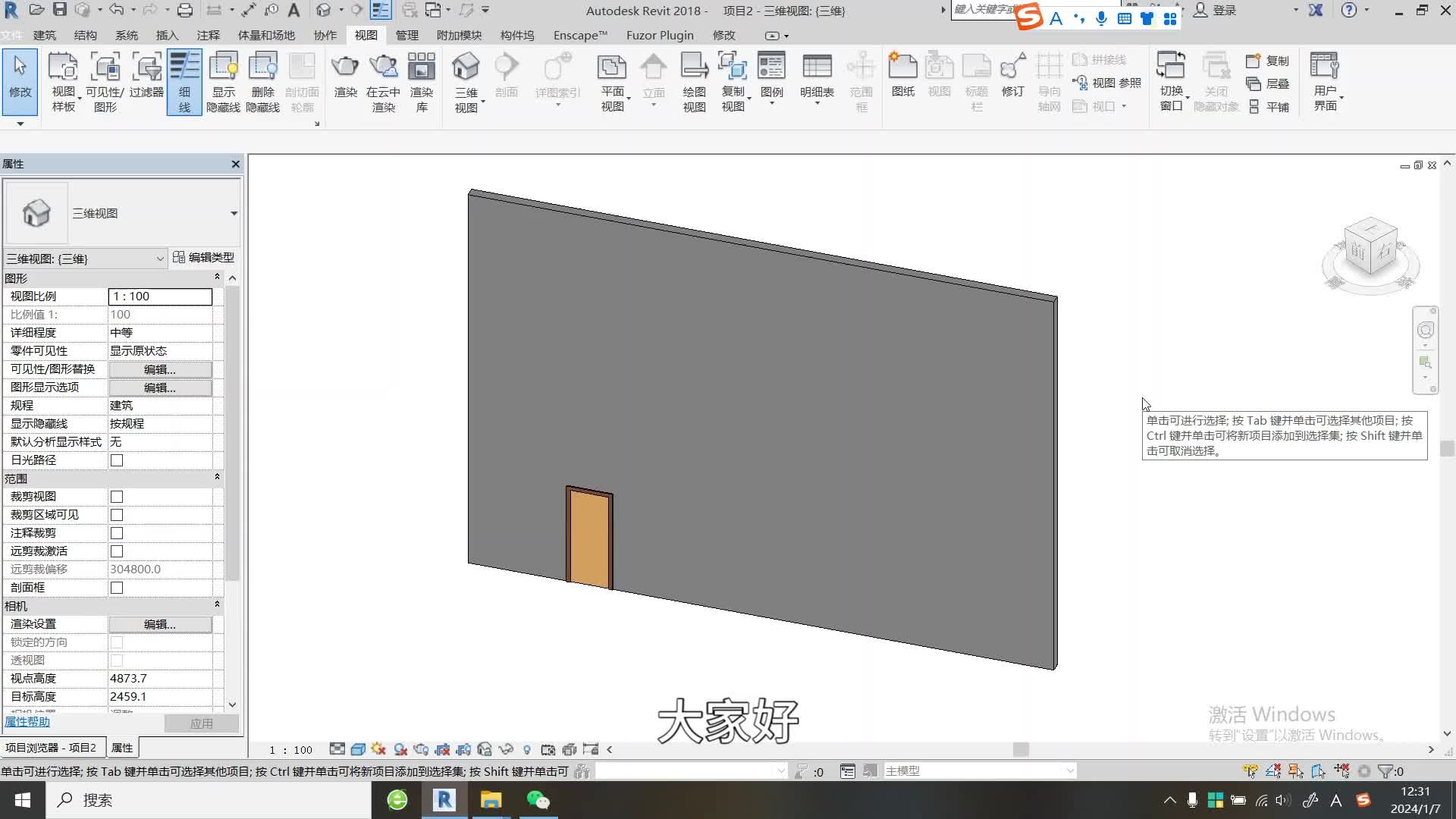Expand the 3D View (三维视图) button dropdown arrow
The height and width of the screenshot is (819, 1456).
click(482, 102)
